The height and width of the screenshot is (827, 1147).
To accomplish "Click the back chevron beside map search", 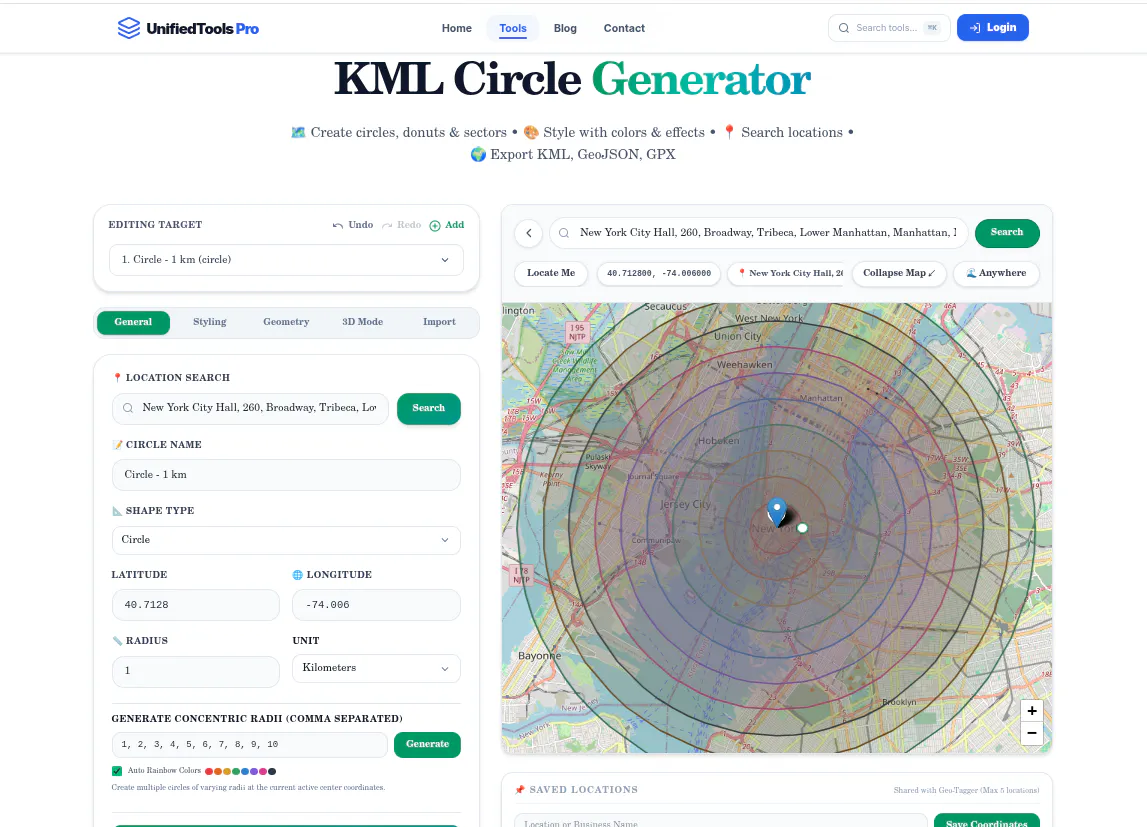I will point(529,233).
